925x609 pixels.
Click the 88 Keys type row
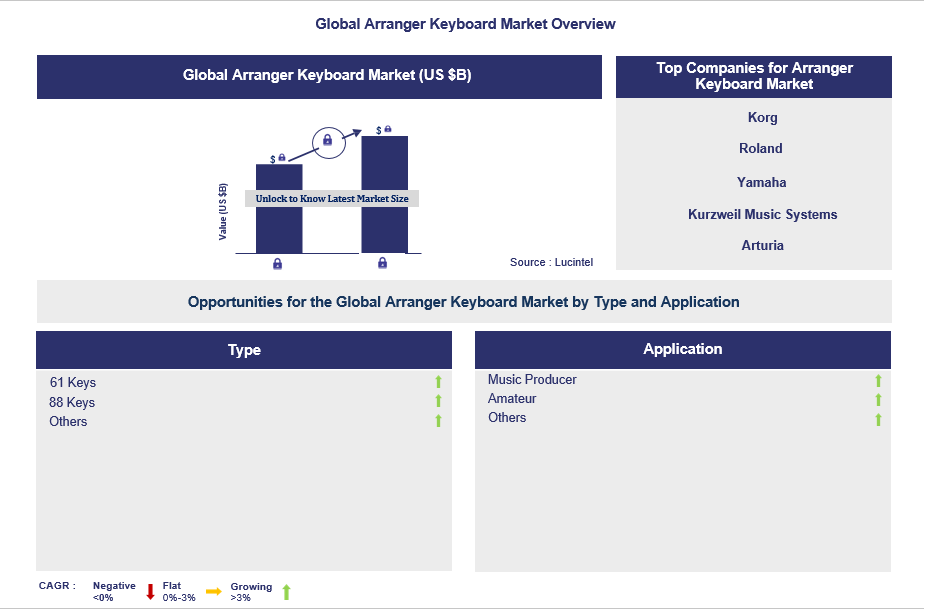point(244,402)
